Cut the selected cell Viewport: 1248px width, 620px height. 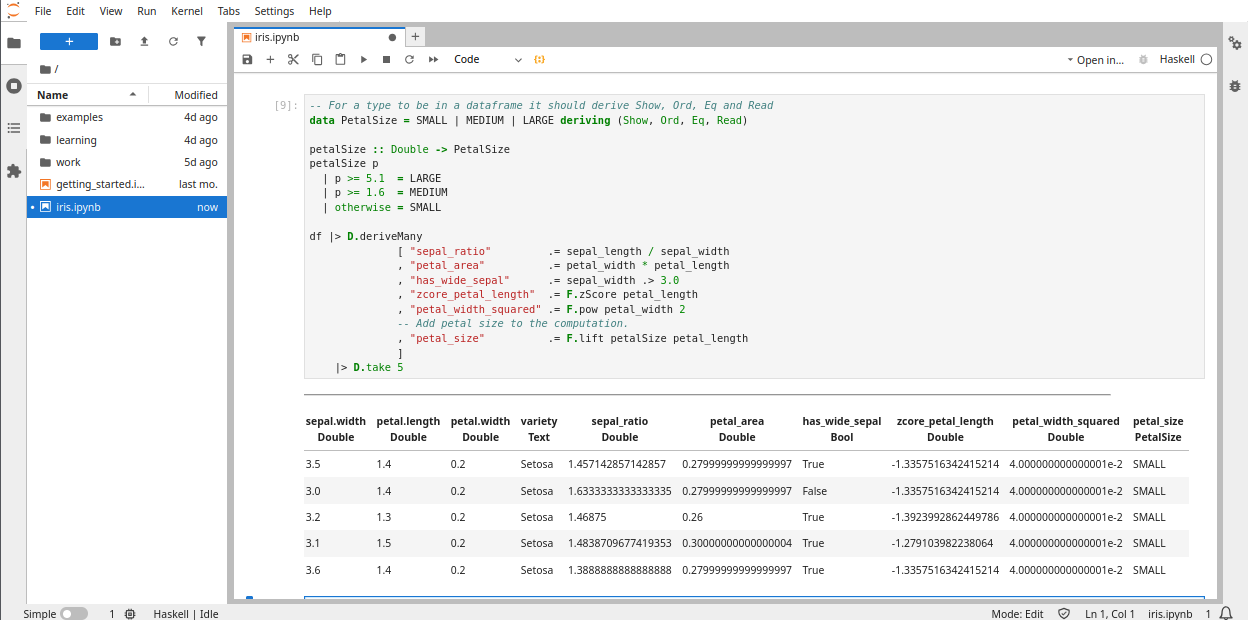pos(293,60)
